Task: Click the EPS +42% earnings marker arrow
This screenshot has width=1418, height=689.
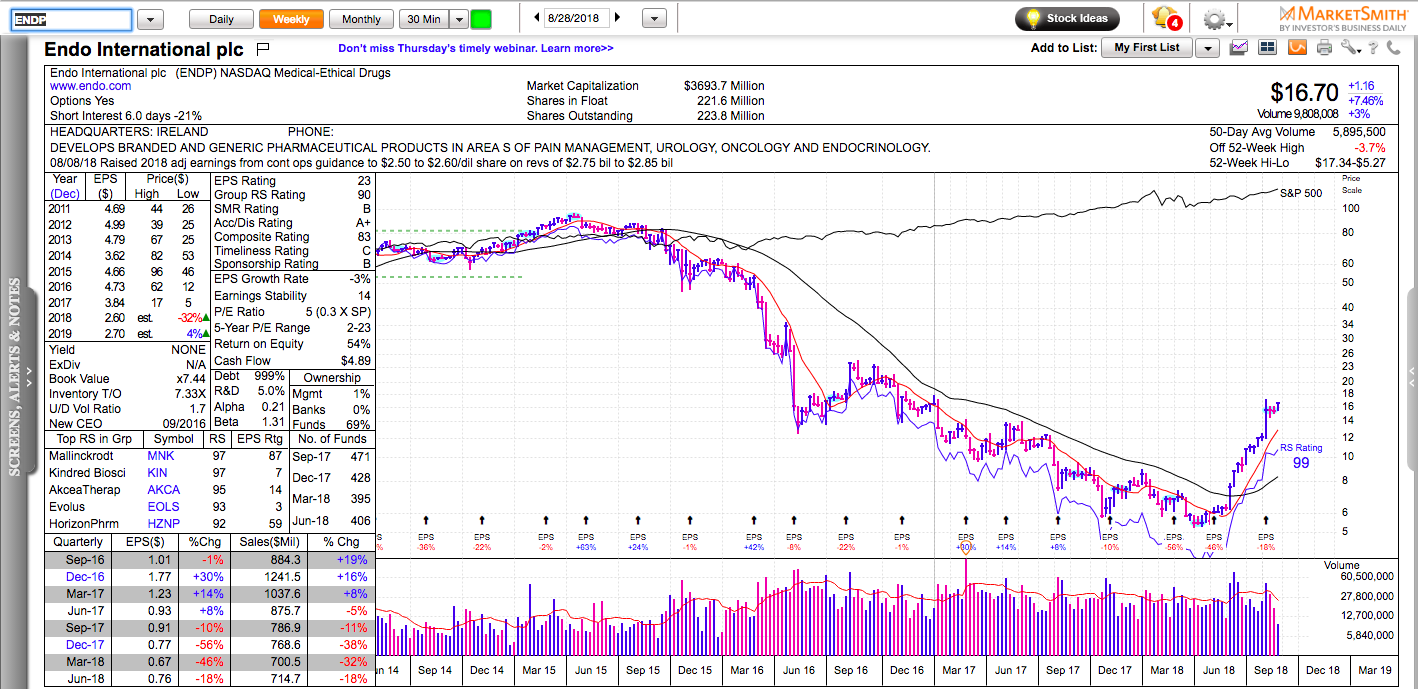Action: coord(753,520)
